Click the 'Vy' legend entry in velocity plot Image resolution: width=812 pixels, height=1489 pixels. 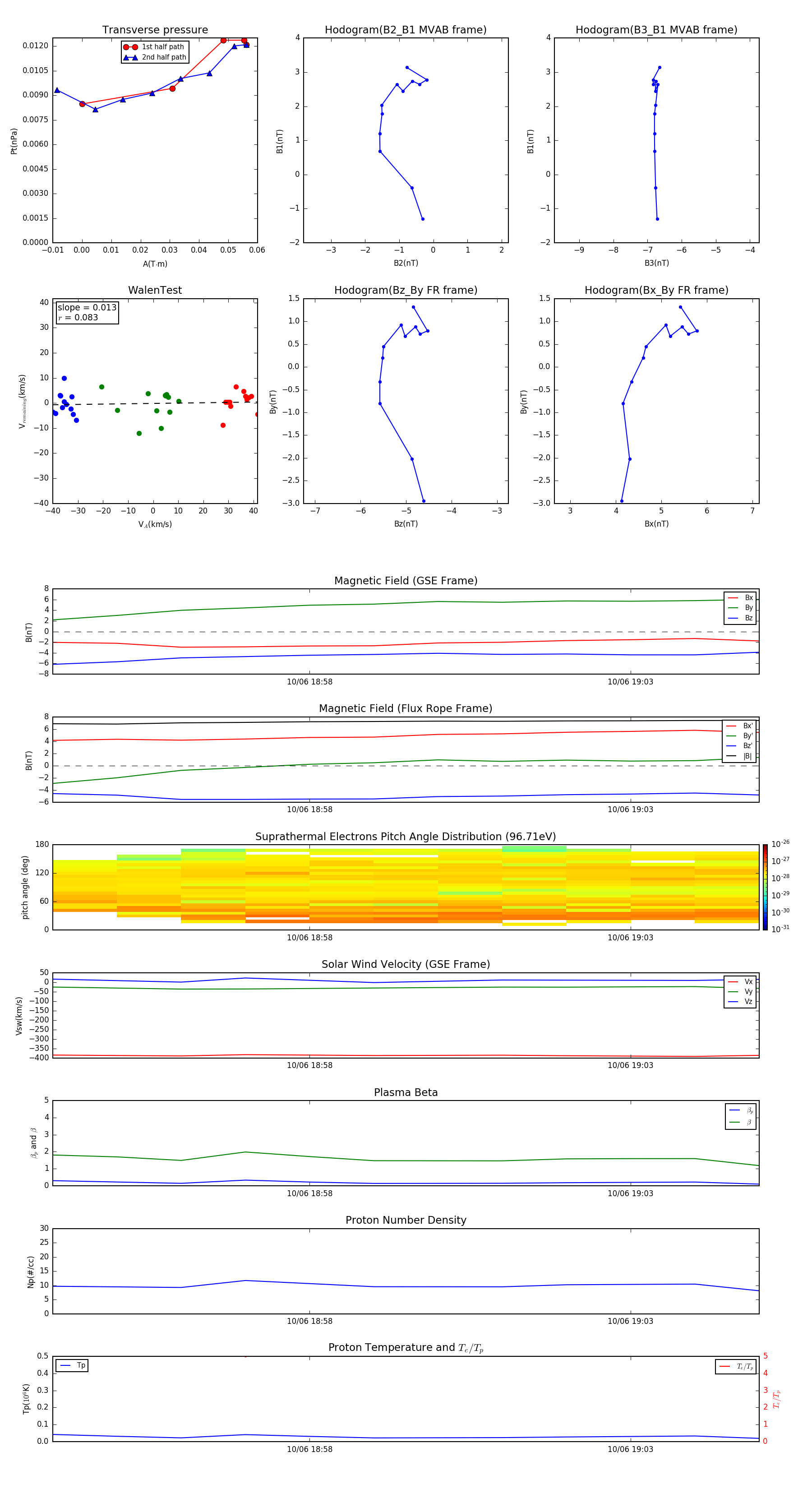tap(740, 992)
